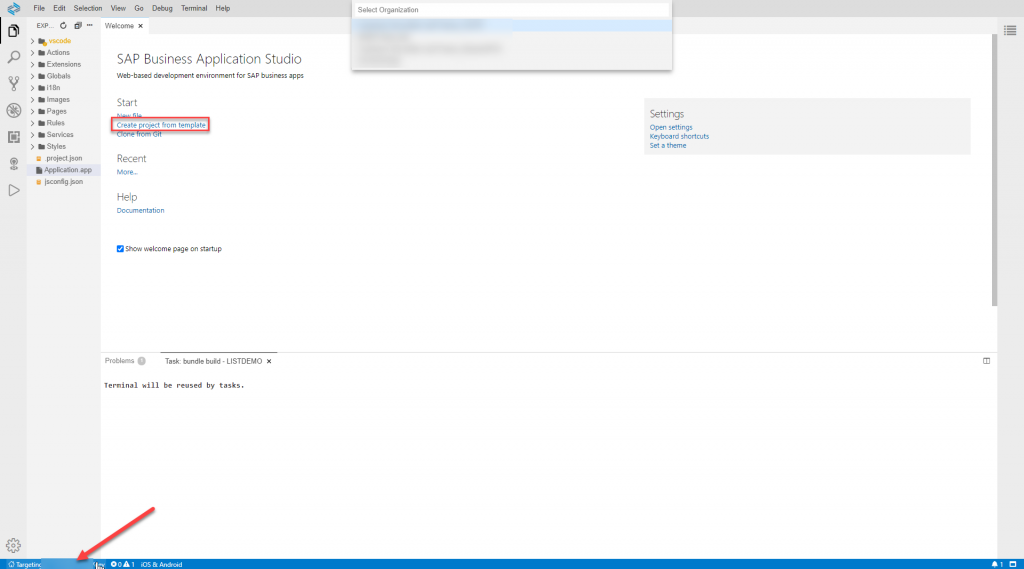Click the Clone from Git link
Viewport: 1024px width, 569px height.
coord(139,134)
